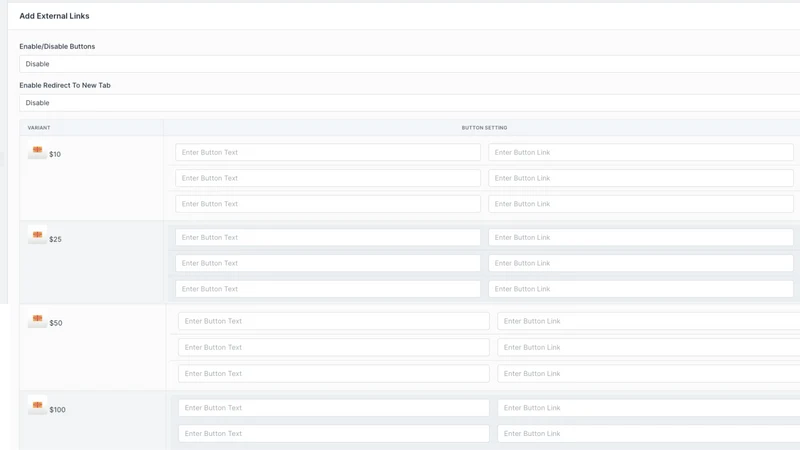800x450 pixels.
Task: Click the $50 variant label
Action: [56, 323]
